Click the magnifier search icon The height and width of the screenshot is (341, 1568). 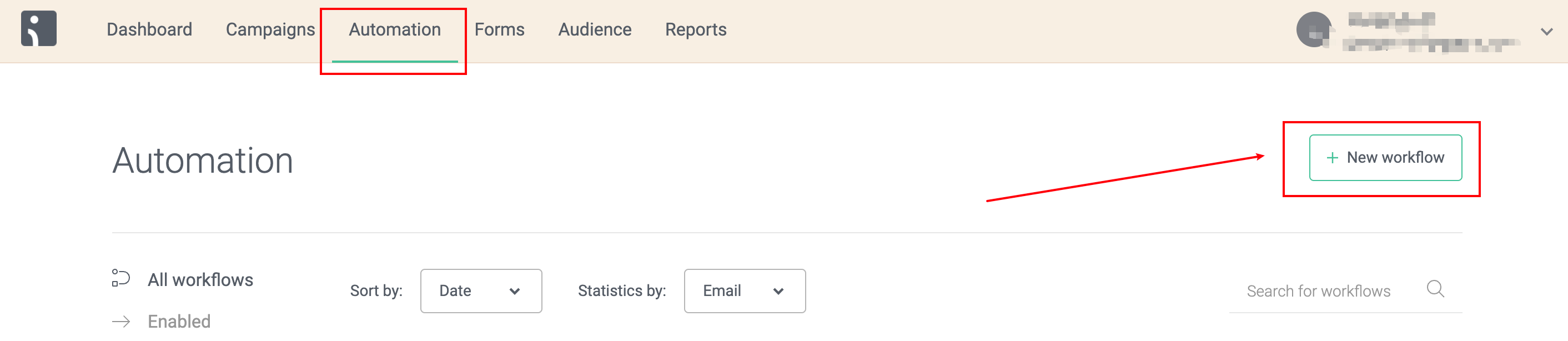click(1435, 289)
